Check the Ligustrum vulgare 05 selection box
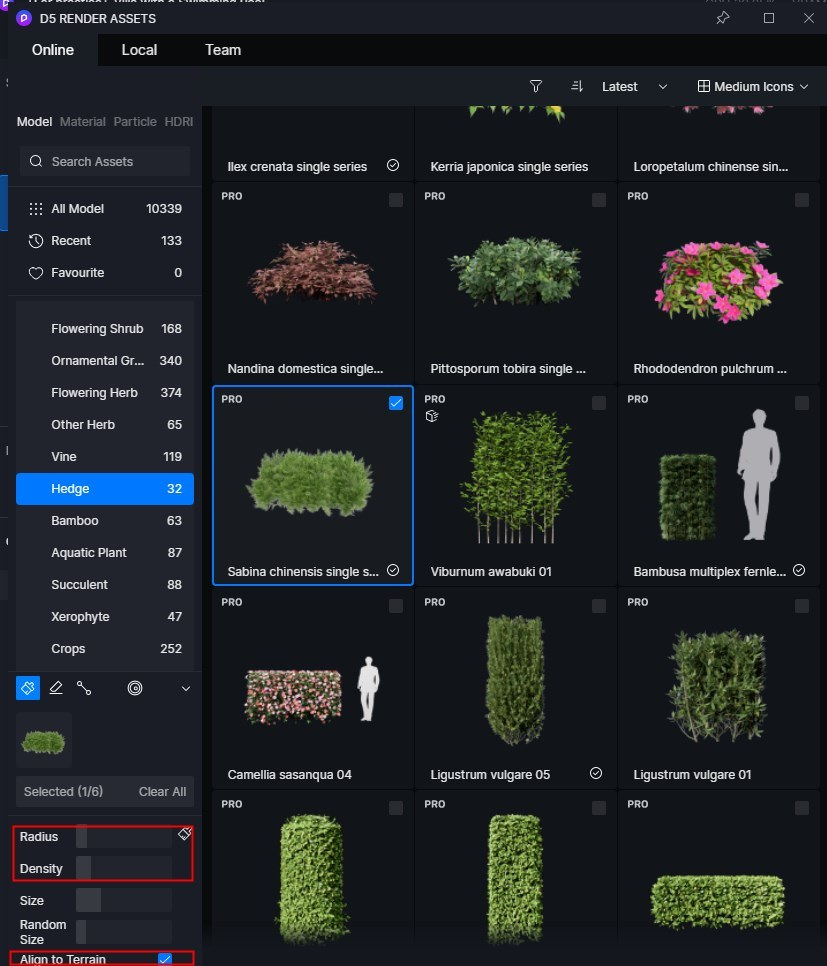This screenshot has height=966, width=827. point(598,606)
